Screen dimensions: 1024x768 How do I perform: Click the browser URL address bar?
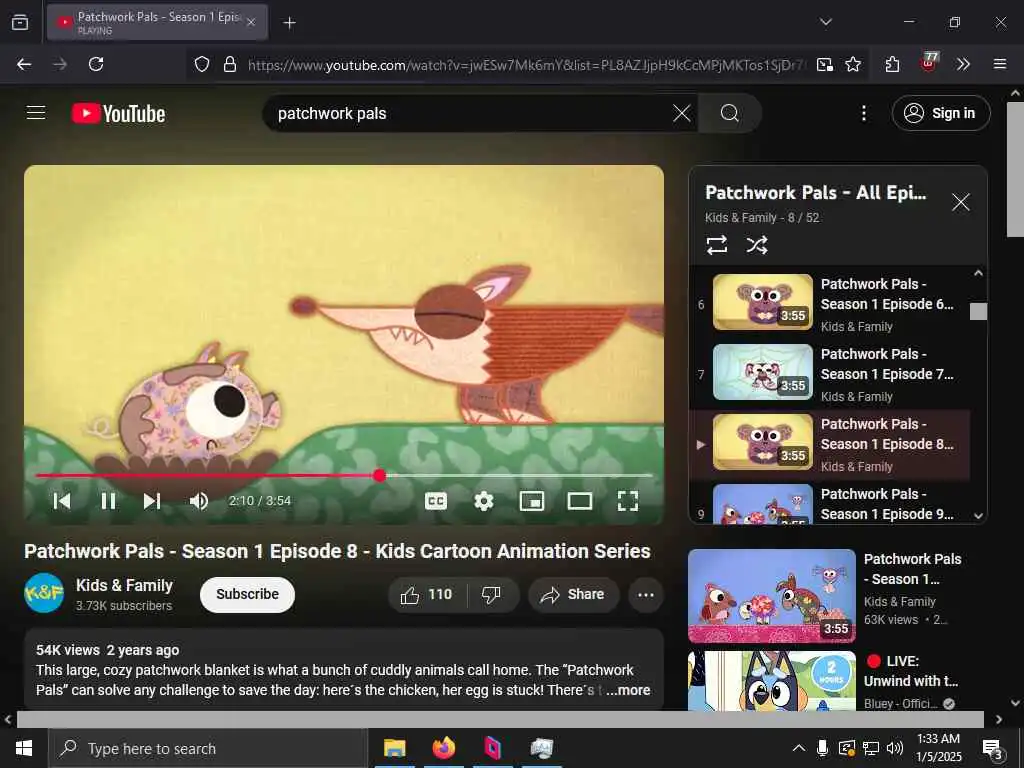coord(526,64)
